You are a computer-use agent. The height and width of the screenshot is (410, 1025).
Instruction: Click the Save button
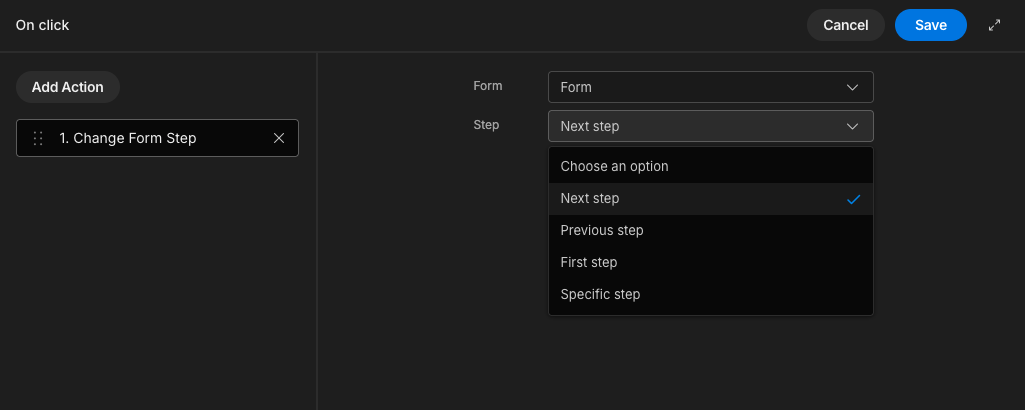[x=930, y=25]
